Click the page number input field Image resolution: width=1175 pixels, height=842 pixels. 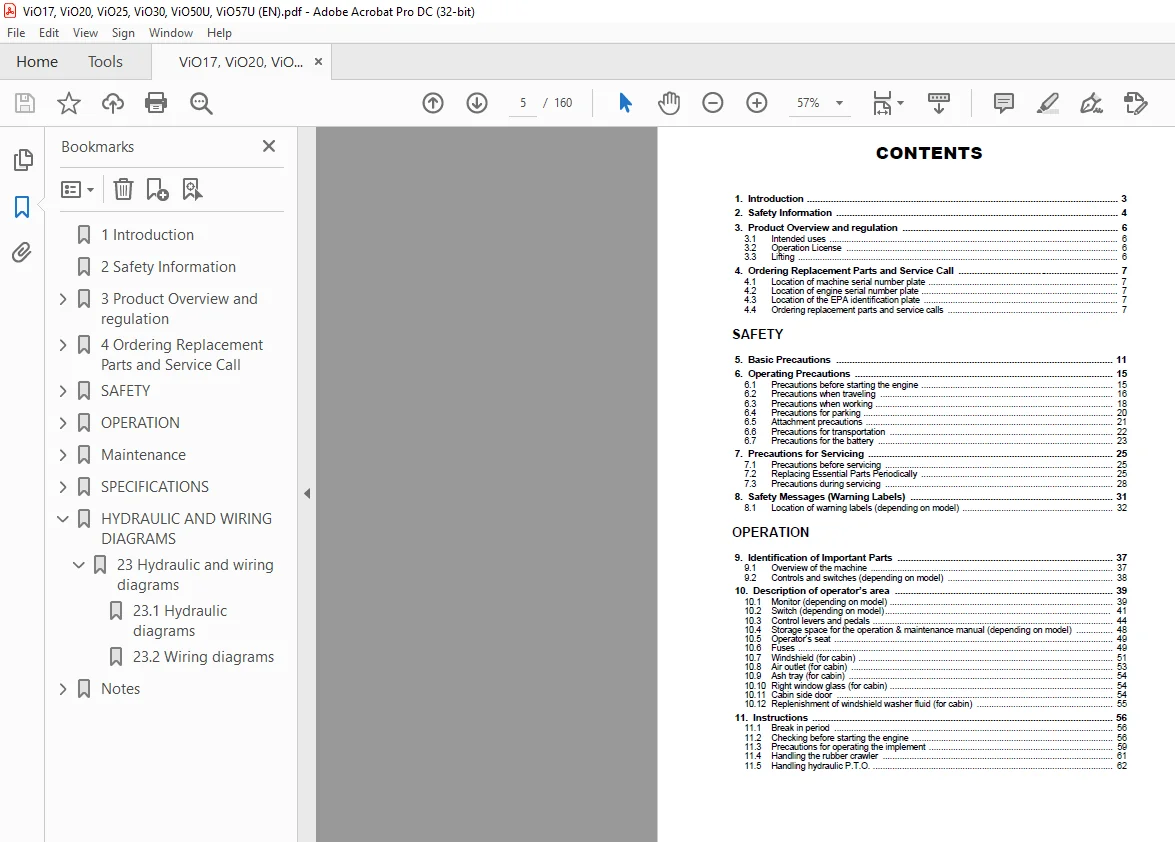pos(523,103)
